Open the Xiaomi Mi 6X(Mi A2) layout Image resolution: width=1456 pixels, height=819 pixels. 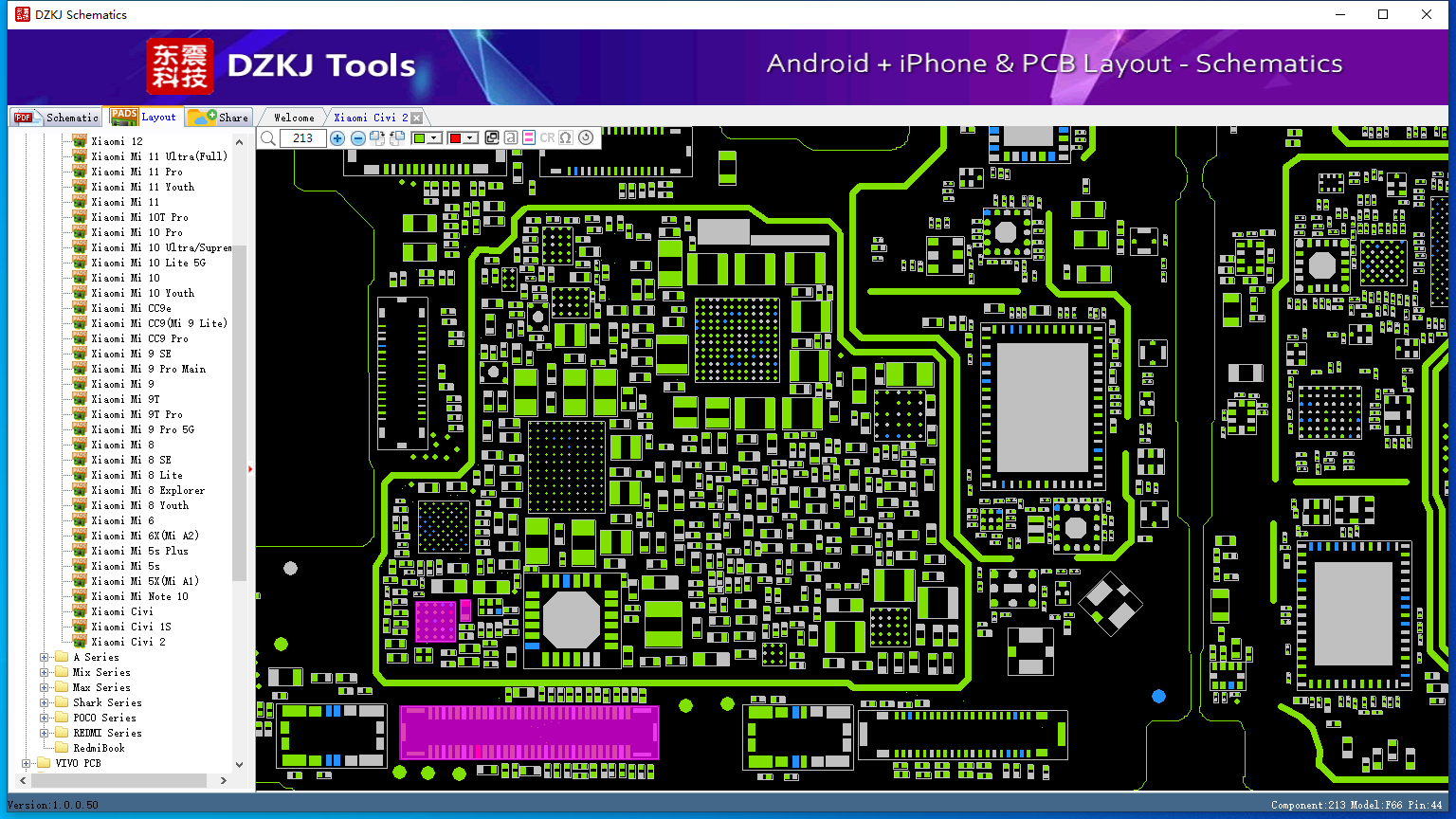tap(145, 536)
